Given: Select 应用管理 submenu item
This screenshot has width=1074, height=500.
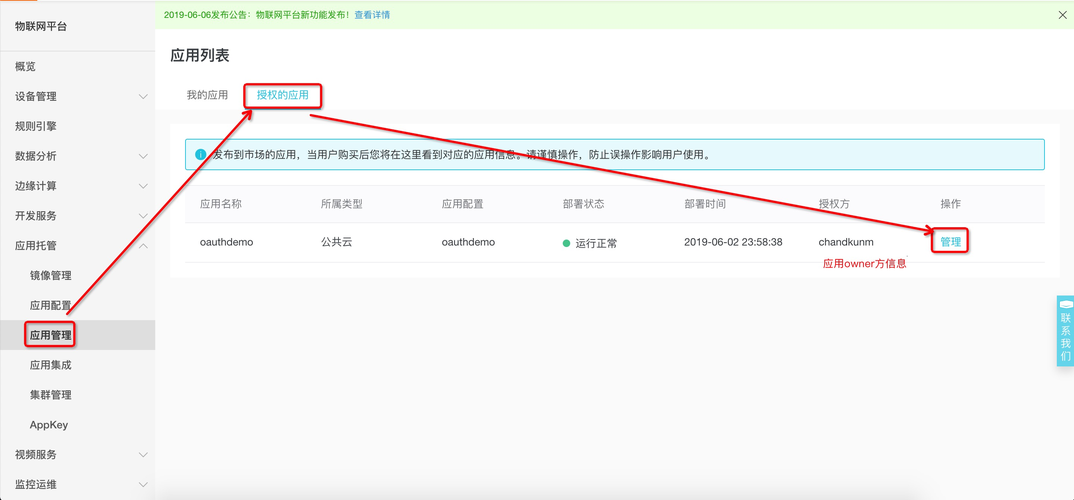Looking at the screenshot, I should (x=51, y=335).
